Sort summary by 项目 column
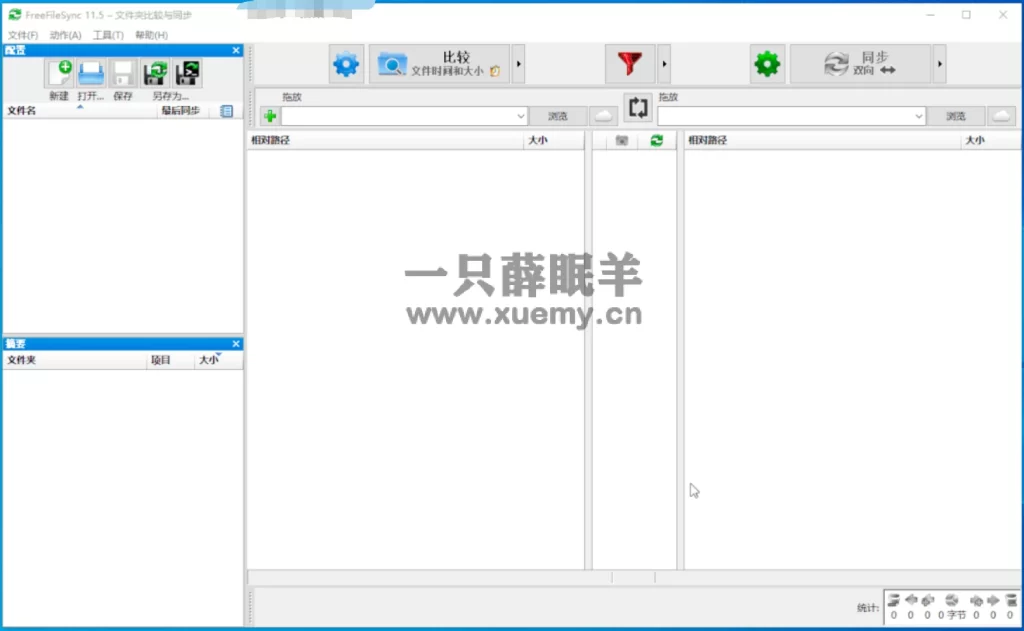This screenshot has height=631, width=1024. tap(170, 360)
